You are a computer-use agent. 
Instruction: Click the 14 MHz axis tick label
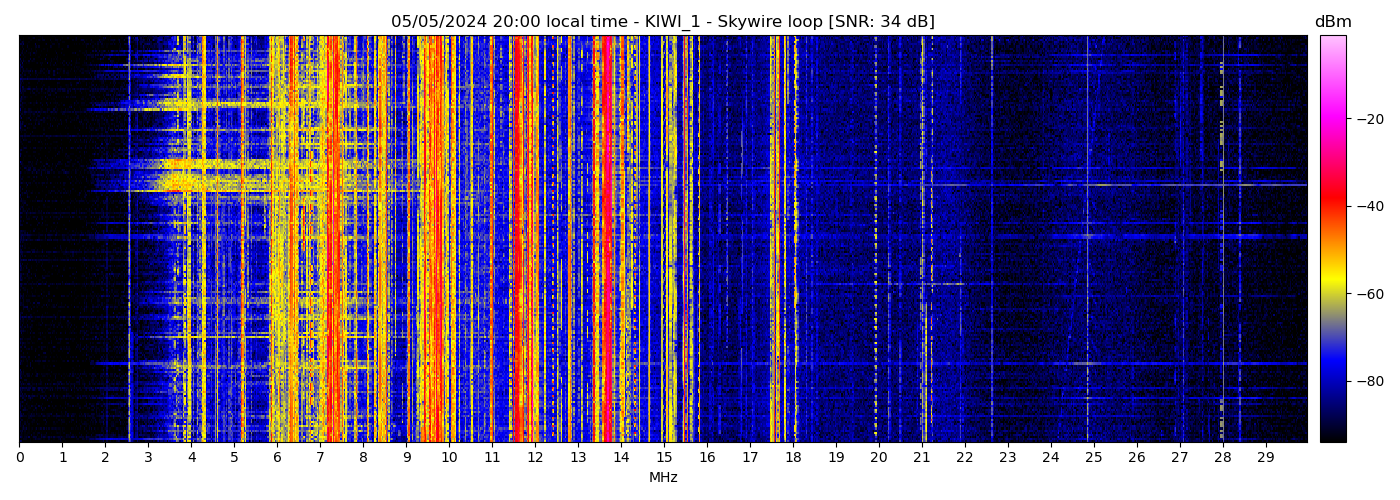[621, 458]
